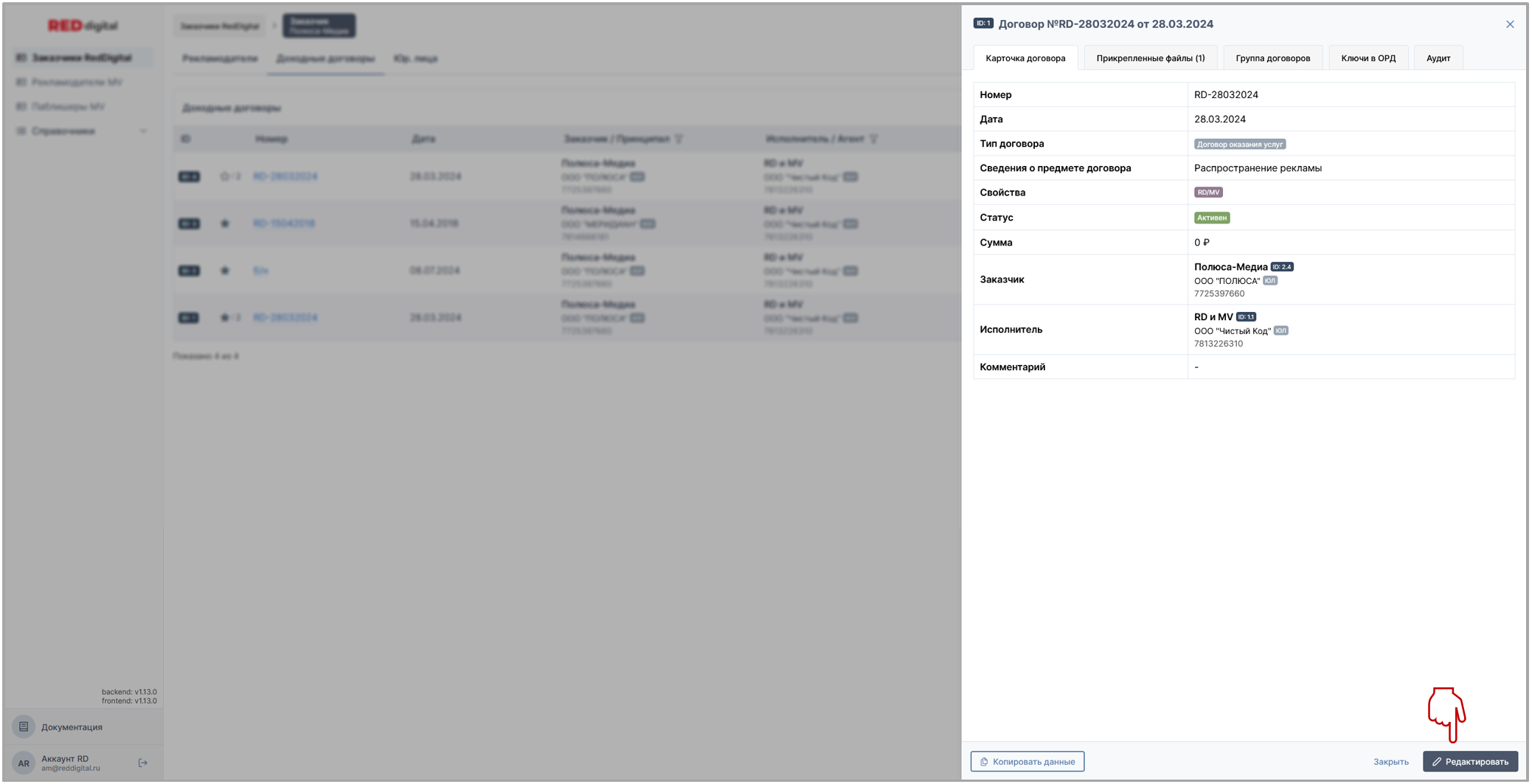Screen dimensions: 1532x784
Task: Open Документация via its document icon
Action: tap(24, 726)
